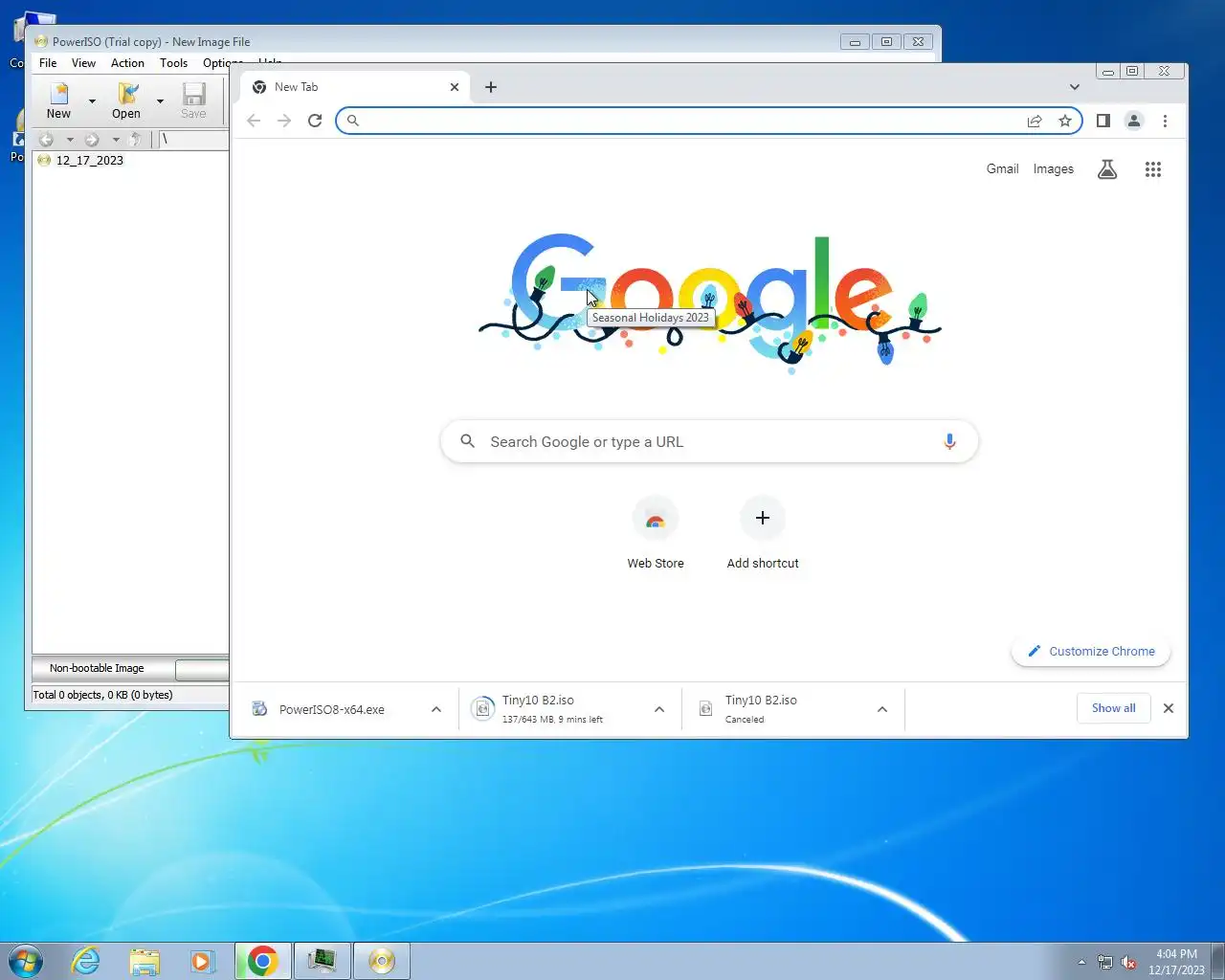Click the Search Labs flask icon
The width and height of the screenshot is (1225, 980).
click(x=1107, y=169)
